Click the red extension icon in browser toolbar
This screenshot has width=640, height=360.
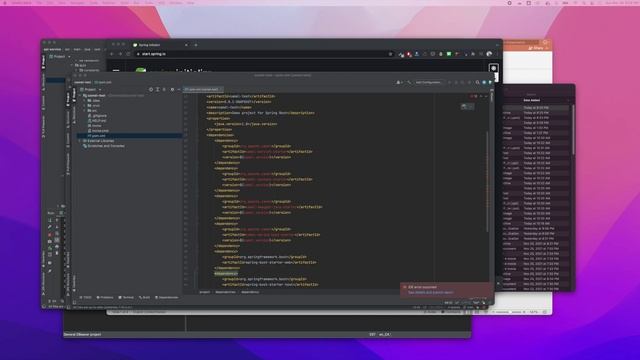tap(409, 54)
